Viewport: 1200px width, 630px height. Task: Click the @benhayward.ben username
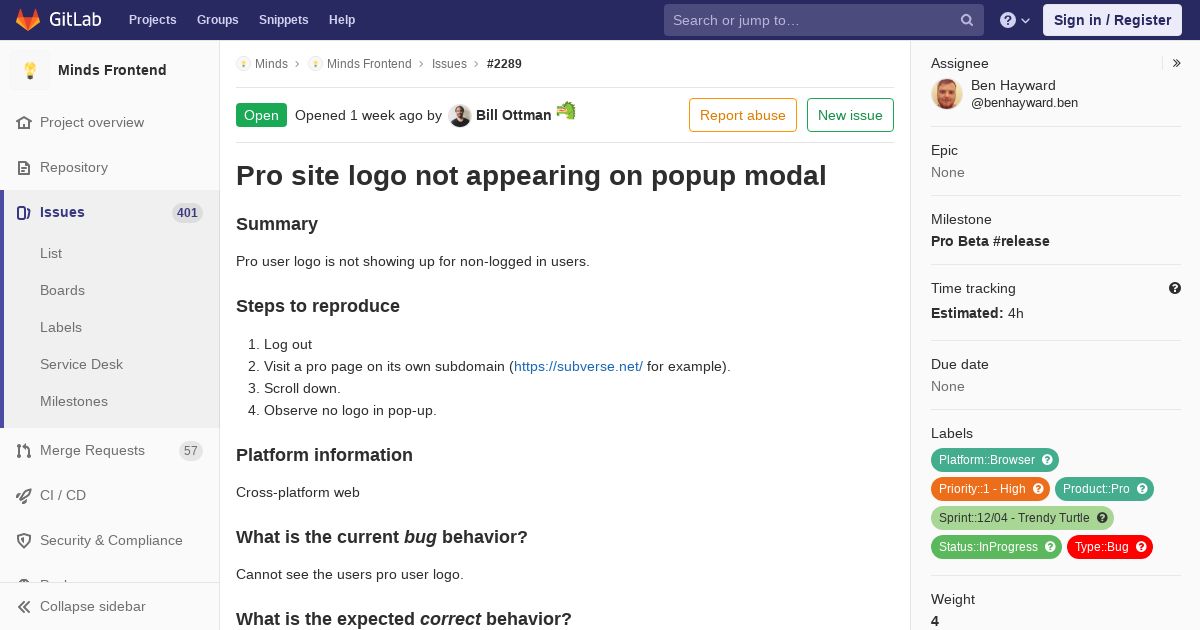coord(1024,103)
